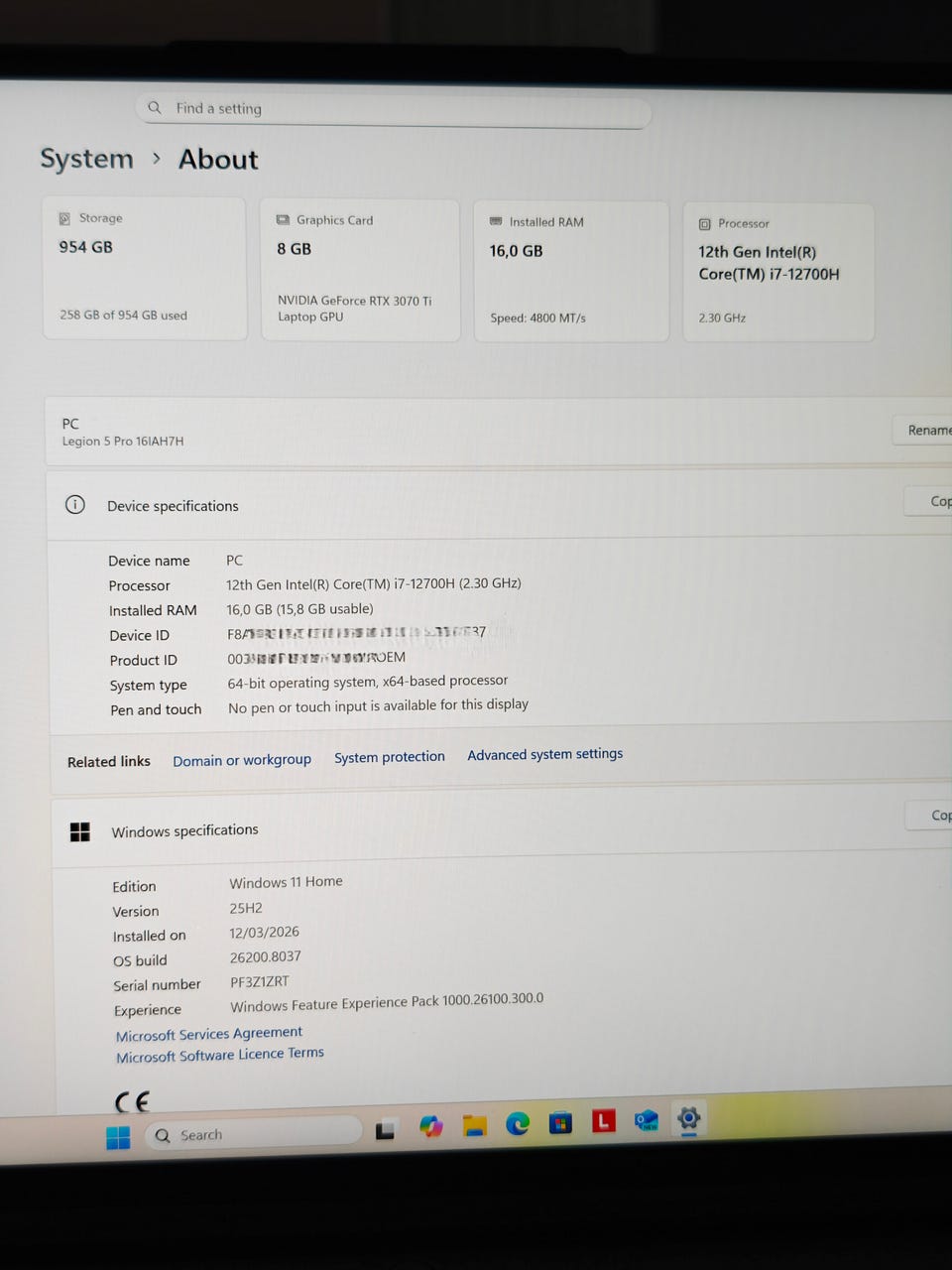Select the Edition value Windows 11 Home
Viewport: 952px width, 1270px height.
(x=287, y=882)
